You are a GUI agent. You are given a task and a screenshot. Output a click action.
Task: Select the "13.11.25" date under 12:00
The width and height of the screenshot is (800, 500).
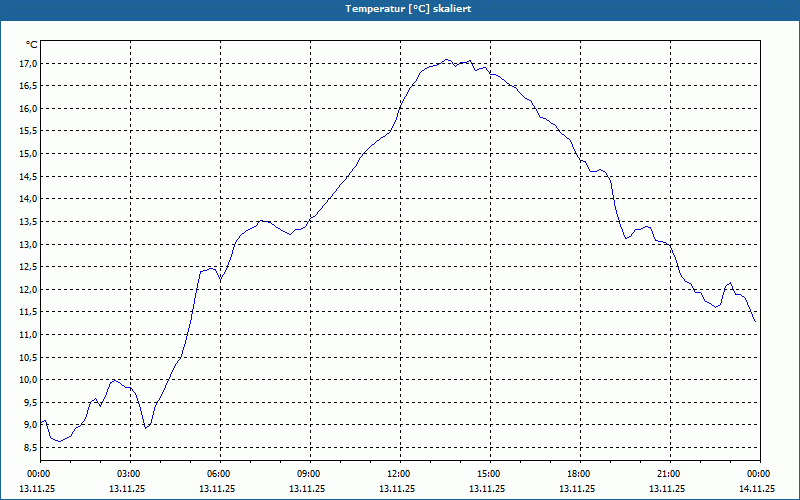point(397,488)
